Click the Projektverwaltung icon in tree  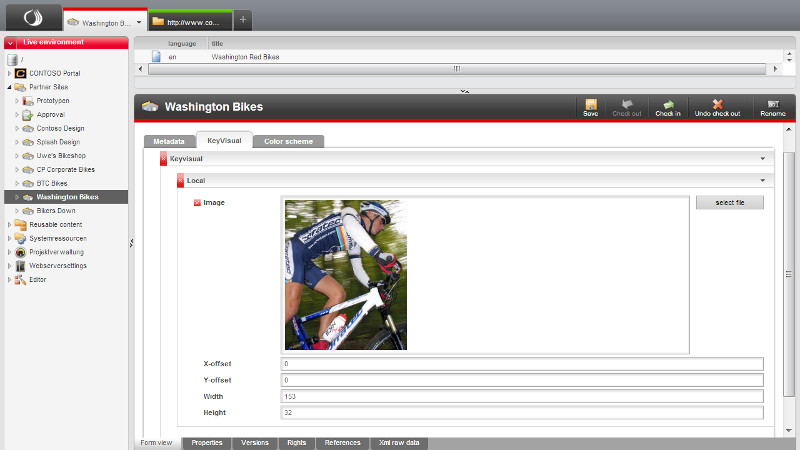[20, 253]
